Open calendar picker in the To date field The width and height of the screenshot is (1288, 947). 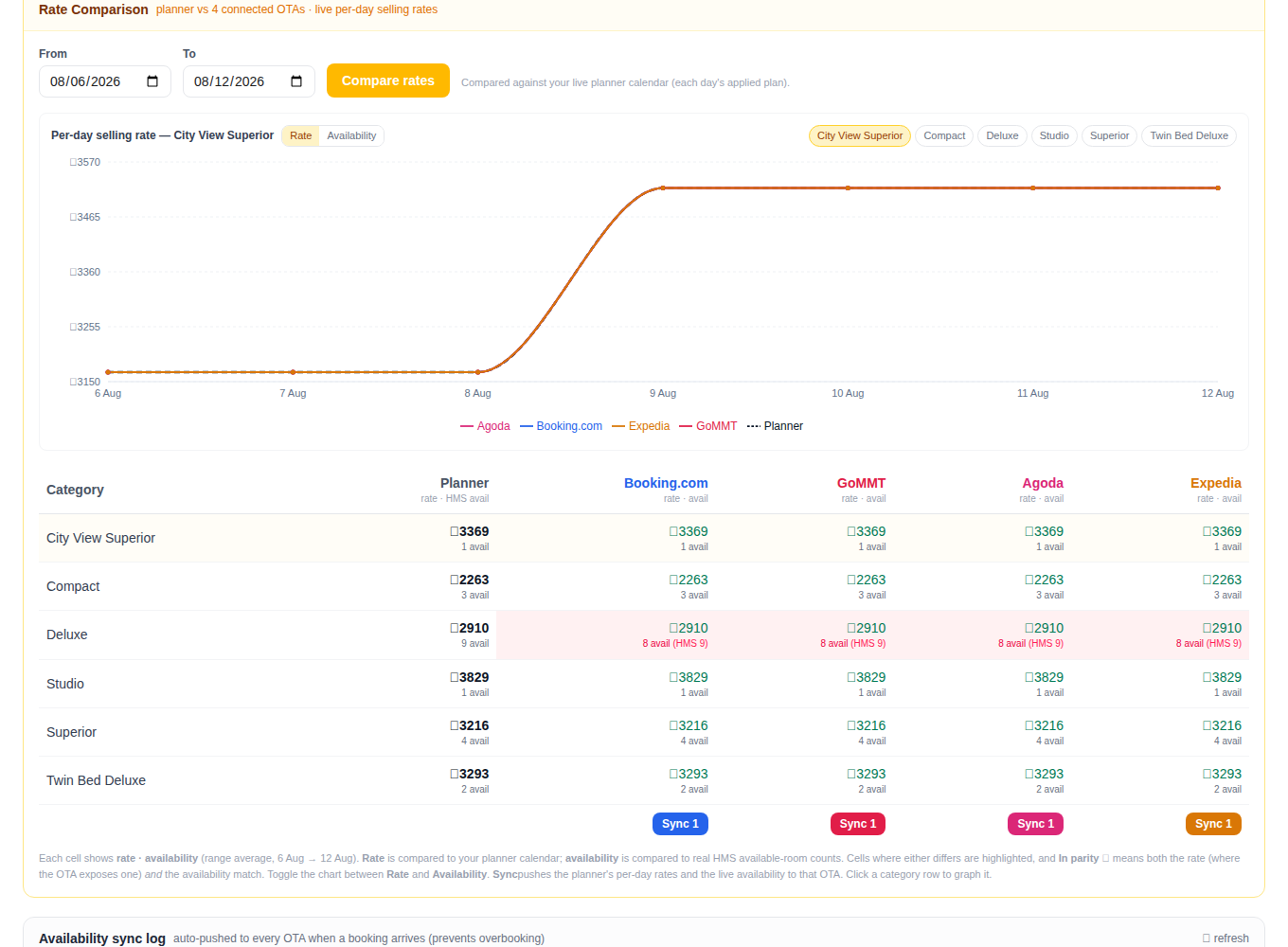pos(296,81)
